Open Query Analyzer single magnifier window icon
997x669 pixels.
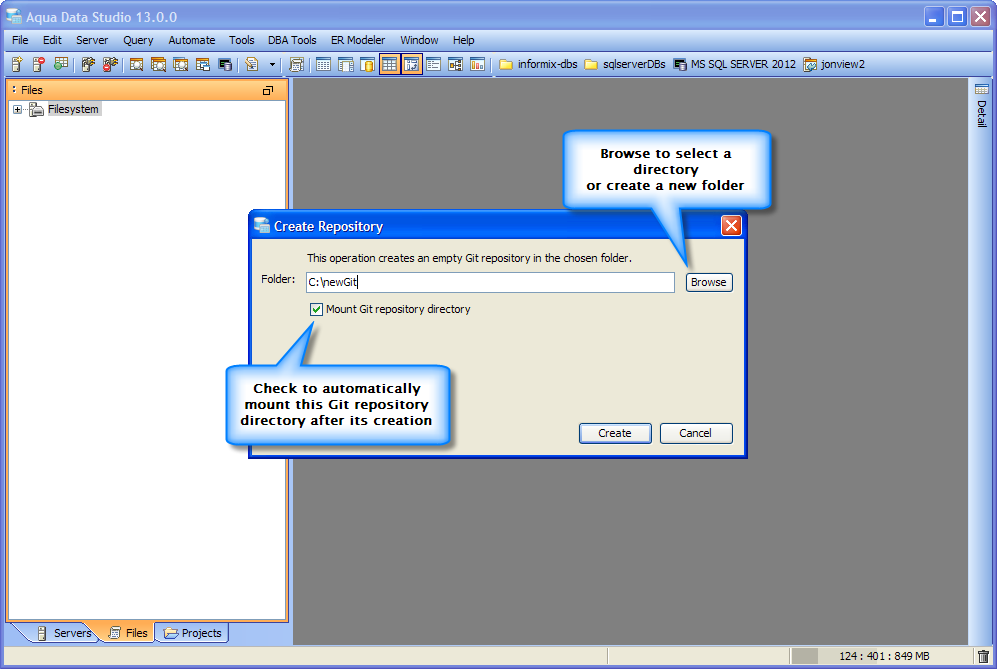[136, 64]
